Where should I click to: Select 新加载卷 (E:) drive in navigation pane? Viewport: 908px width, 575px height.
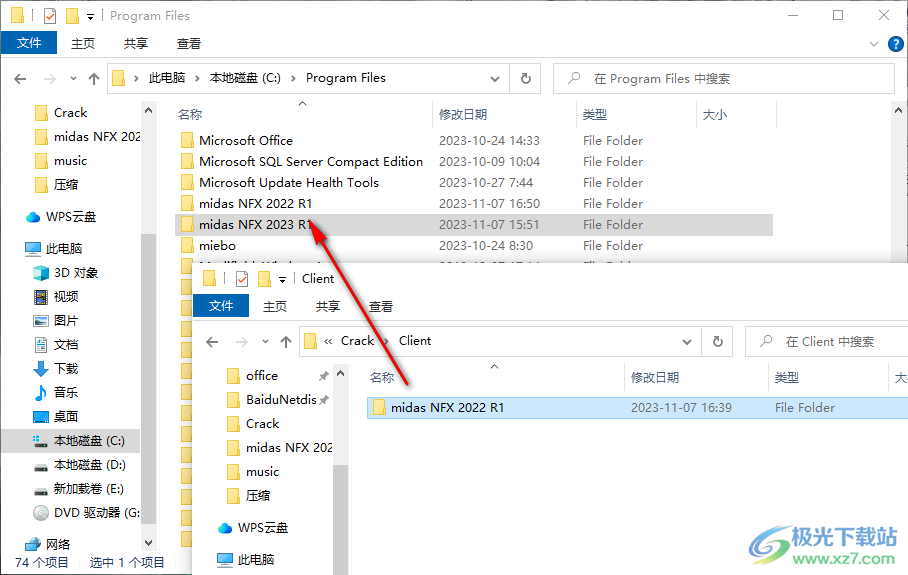79,489
